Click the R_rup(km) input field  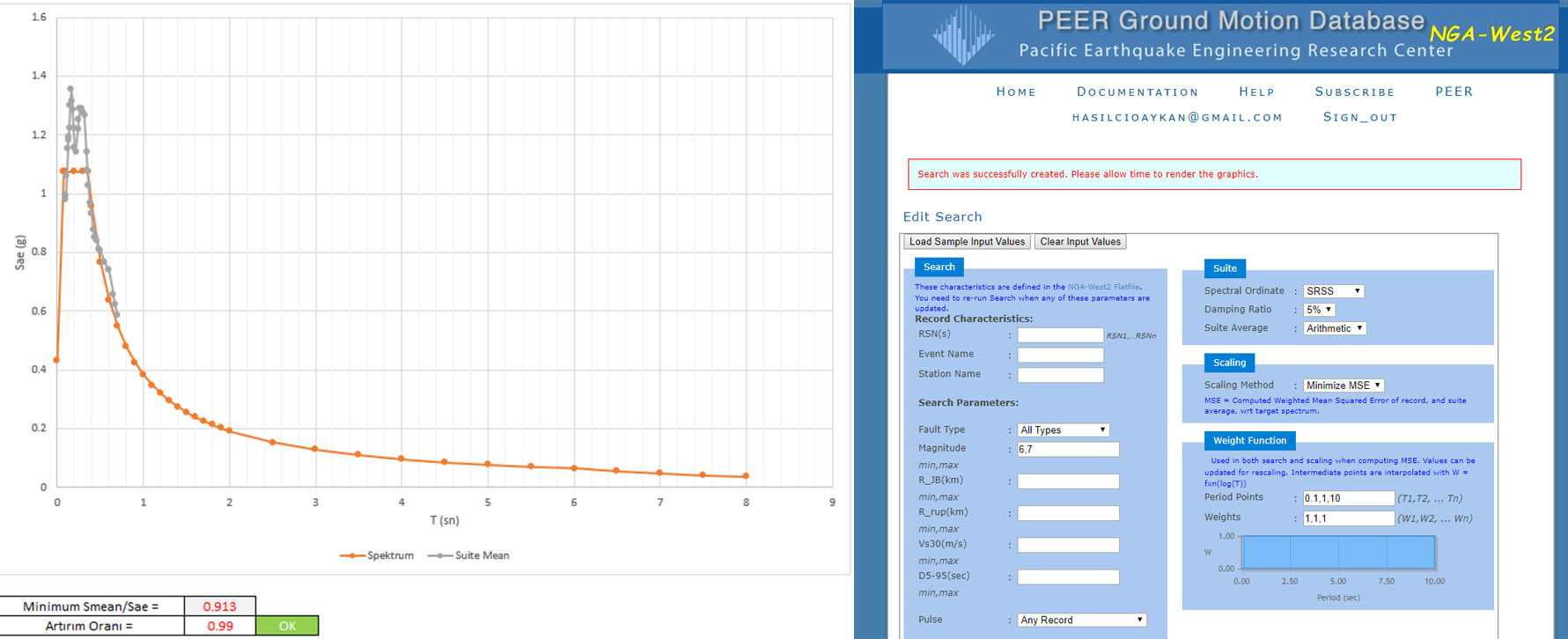click(1068, 513)
